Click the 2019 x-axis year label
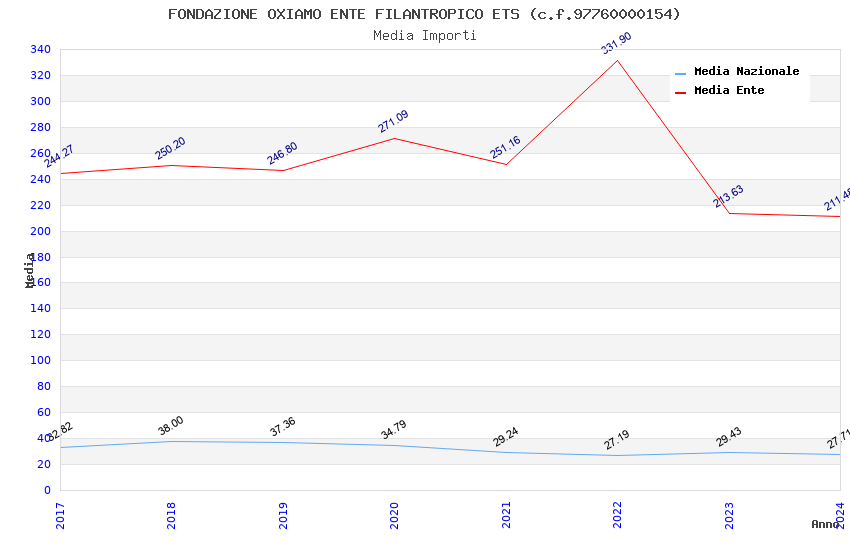 (x=283, y=515)
